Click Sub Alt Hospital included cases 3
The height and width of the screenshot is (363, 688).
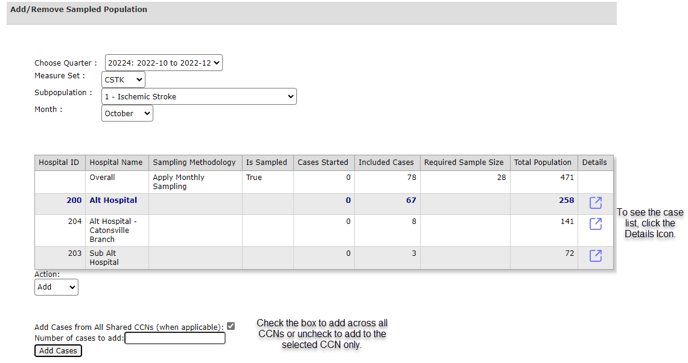414,253
